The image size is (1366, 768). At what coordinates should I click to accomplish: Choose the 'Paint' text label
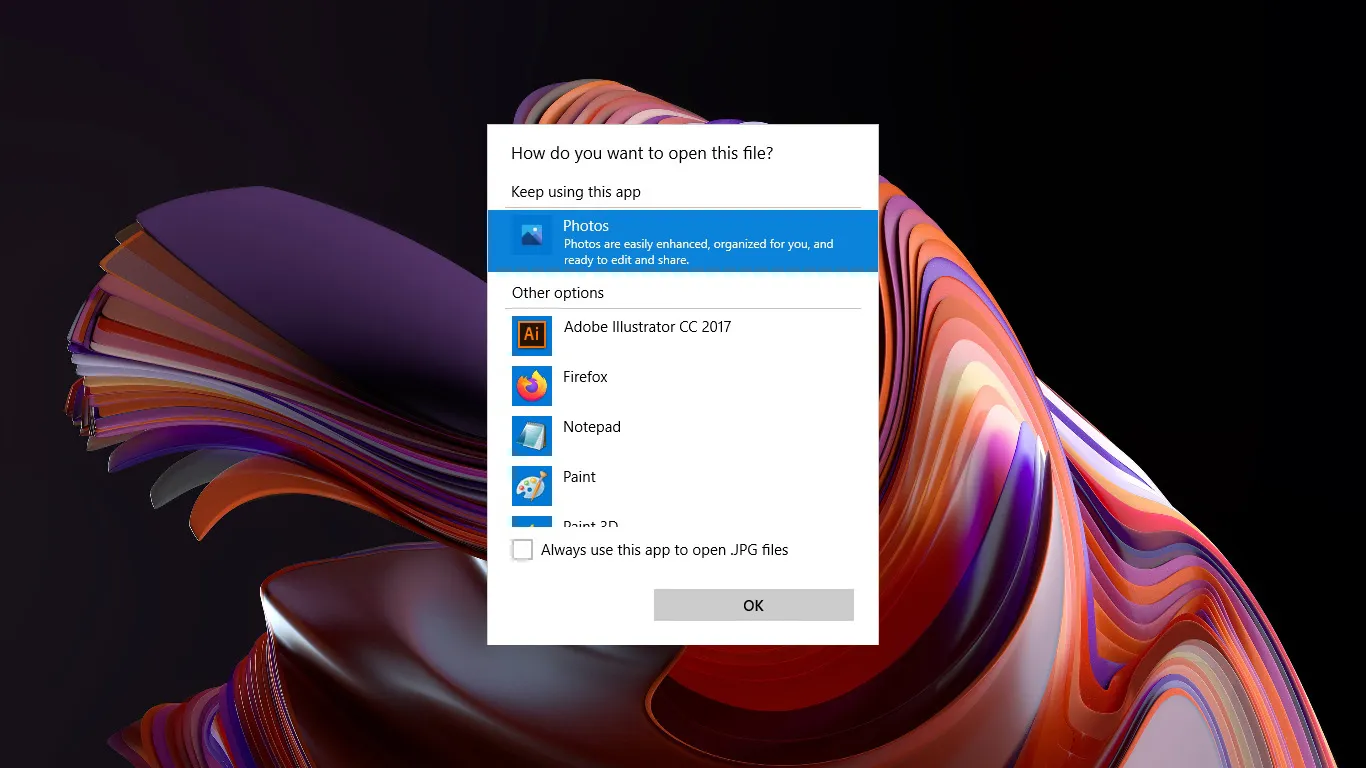click(579, 477)
